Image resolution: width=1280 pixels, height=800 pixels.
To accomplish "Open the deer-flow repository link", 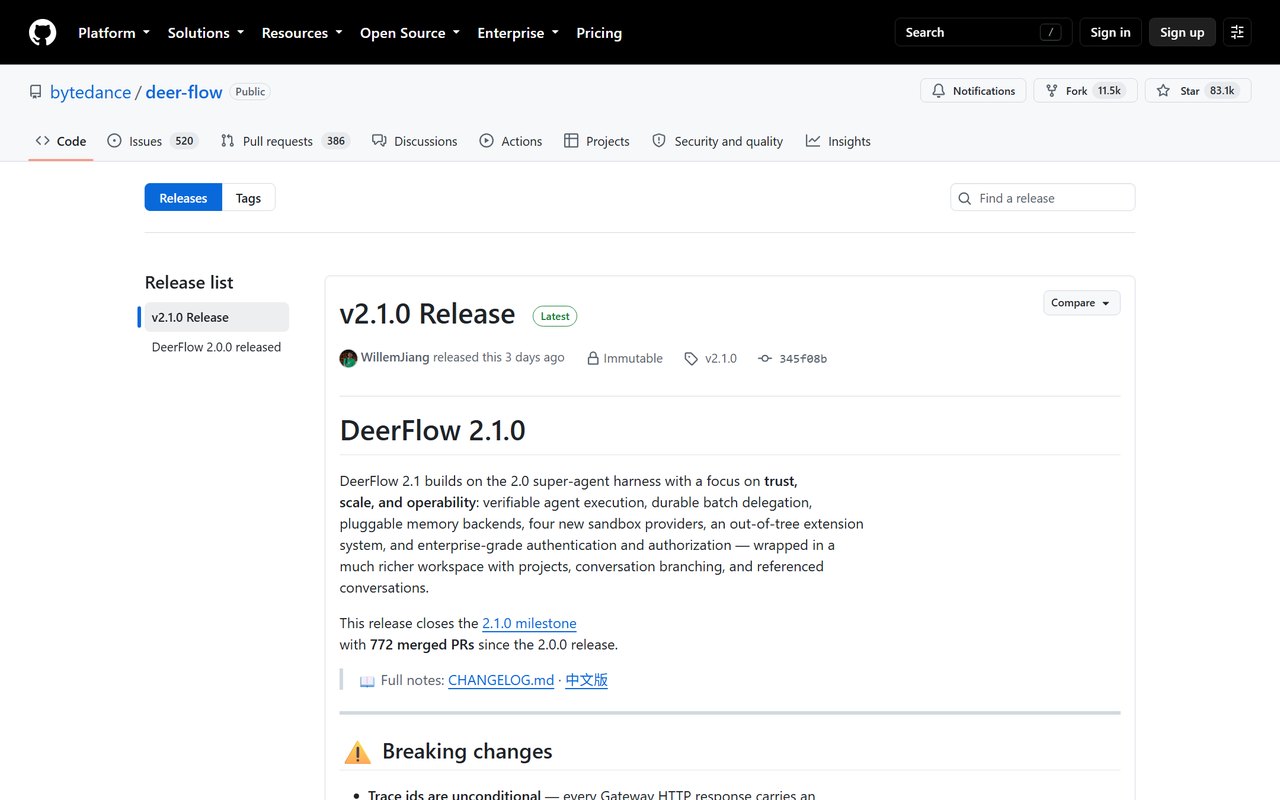I will tap(184, 92).
